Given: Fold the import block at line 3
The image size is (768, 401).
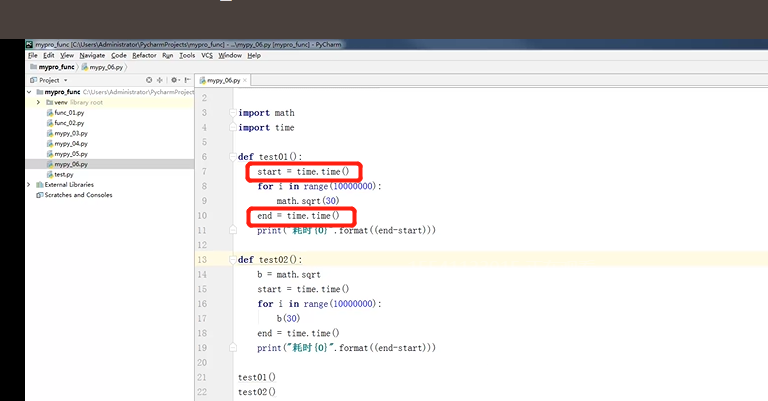Looking at the screenshot, I should point(233,113).
